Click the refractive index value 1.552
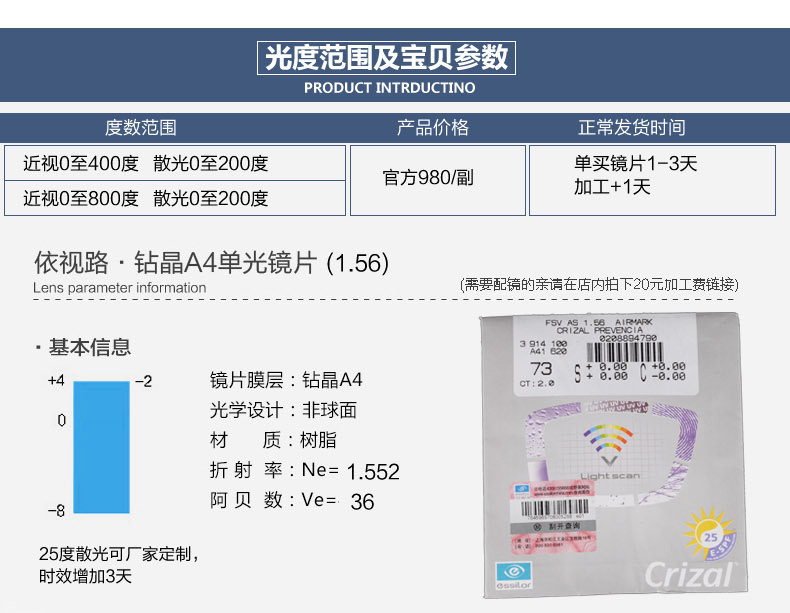The width and height of the screenshot is (790, 613). tap(373, 472)
